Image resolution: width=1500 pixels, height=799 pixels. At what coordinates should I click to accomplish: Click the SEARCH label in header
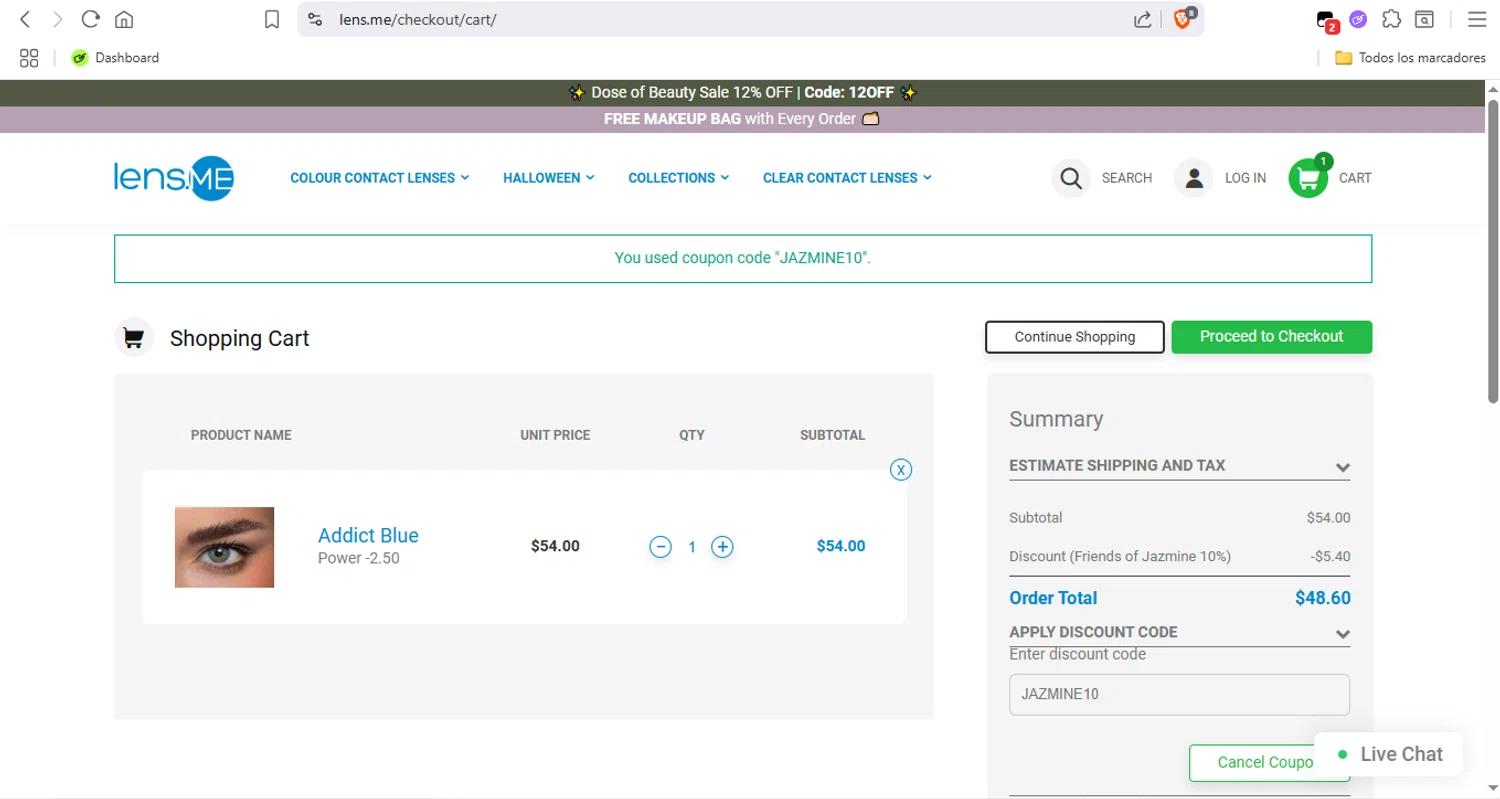pyautogui.click(x=1127, y=178)
